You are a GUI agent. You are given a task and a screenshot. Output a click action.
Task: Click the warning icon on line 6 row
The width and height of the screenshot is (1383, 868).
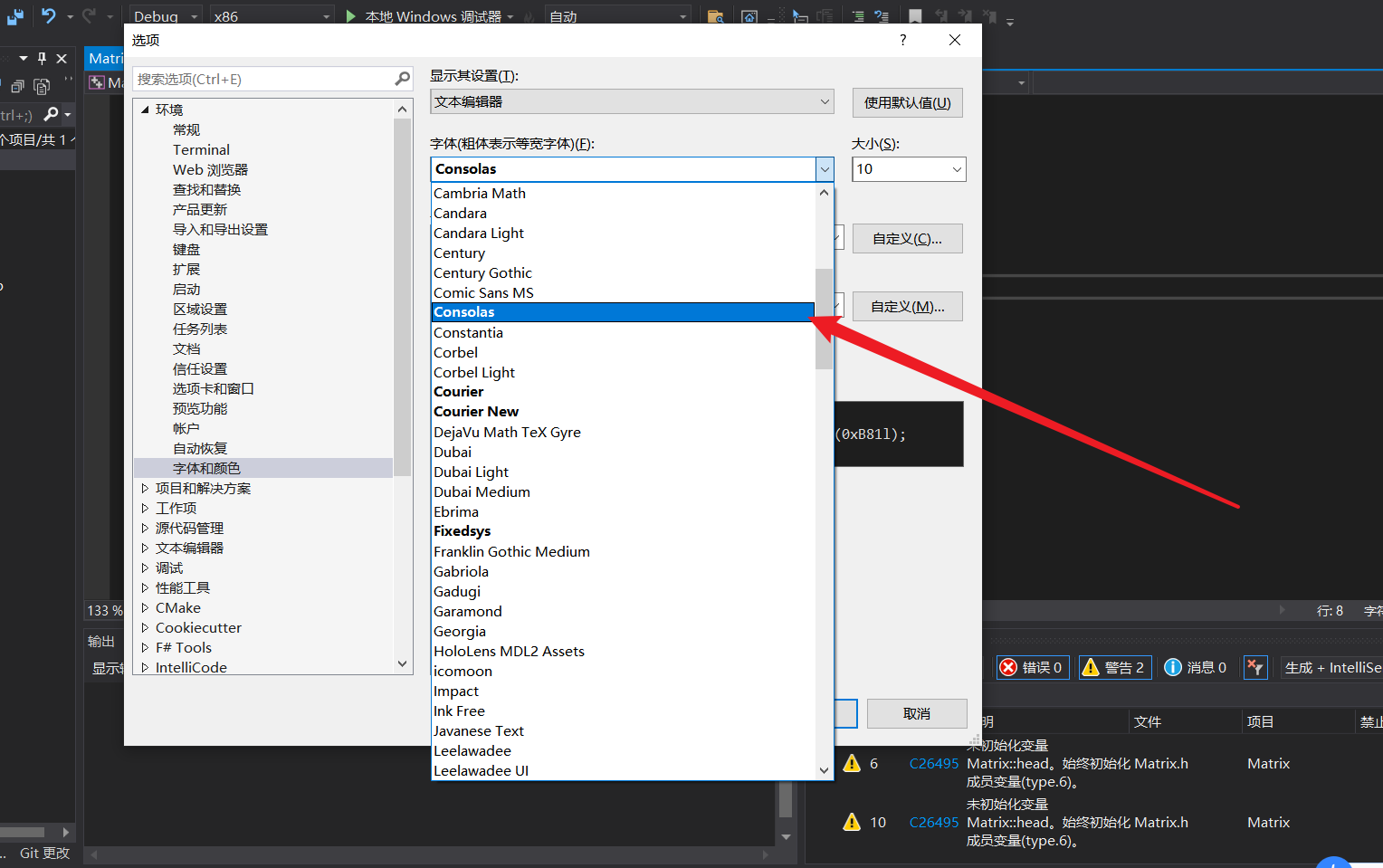point(852,763)
